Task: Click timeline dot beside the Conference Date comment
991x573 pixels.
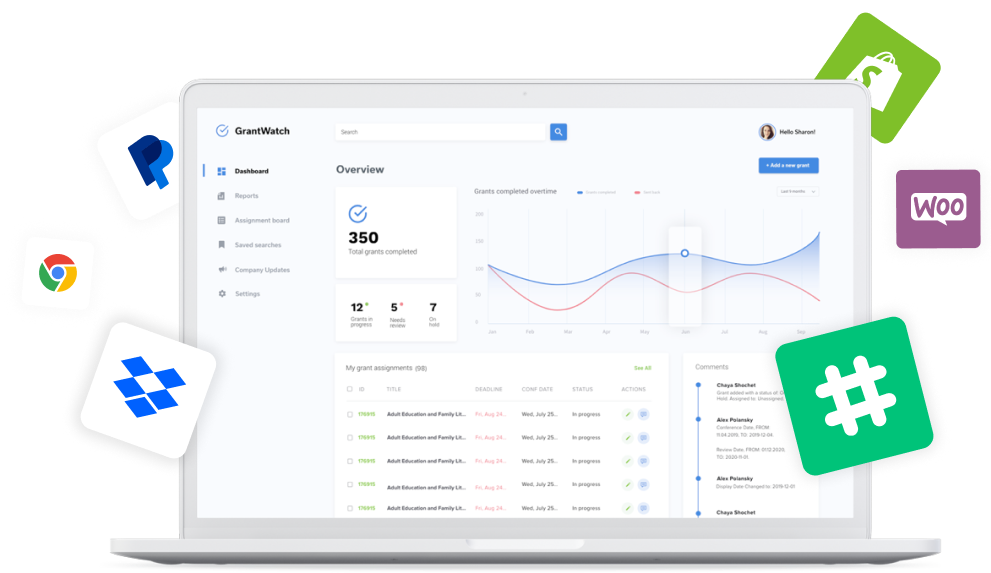Action: pos(698,419)
